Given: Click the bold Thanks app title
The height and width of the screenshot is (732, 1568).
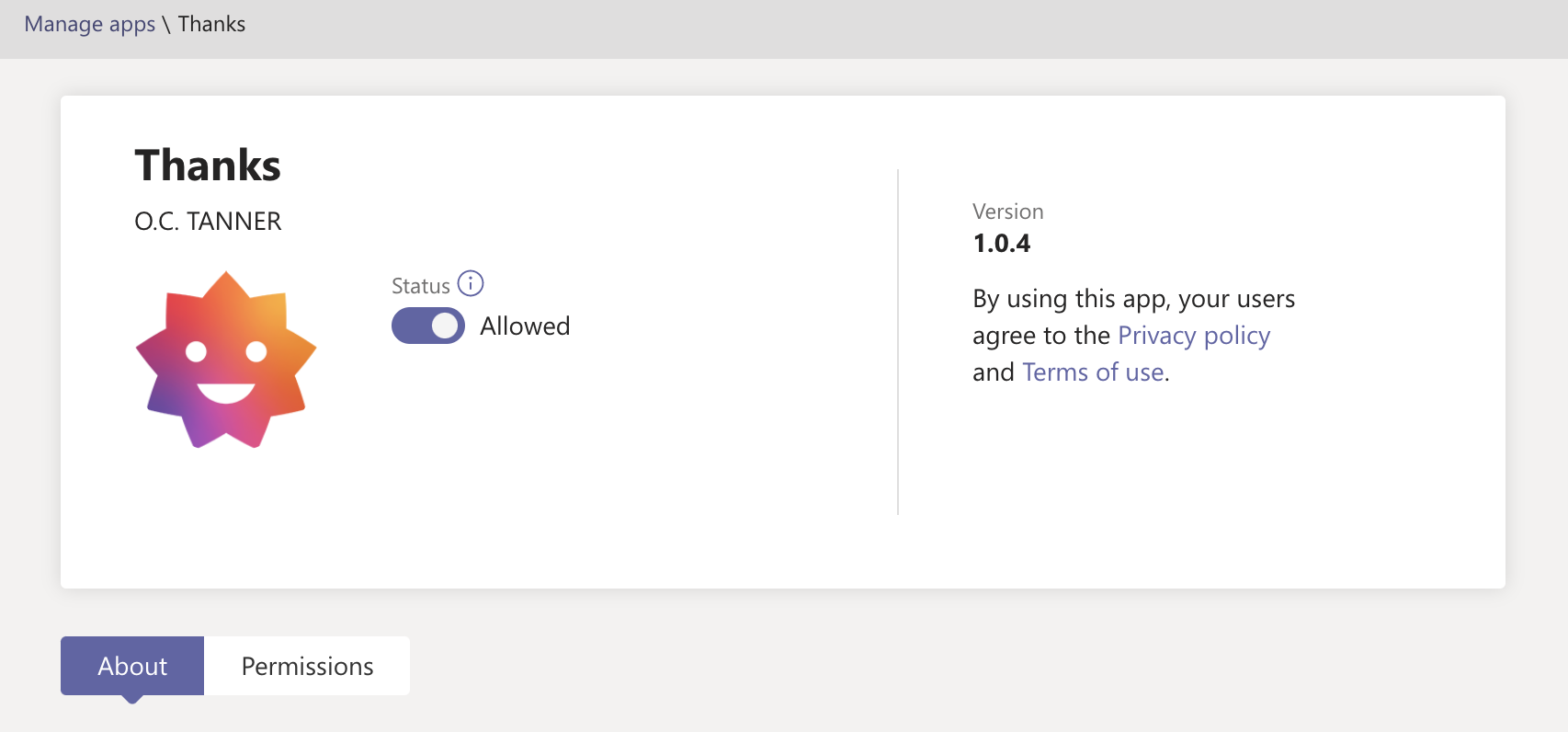Looking at the screenshot, I should click(x=208, y=166).
